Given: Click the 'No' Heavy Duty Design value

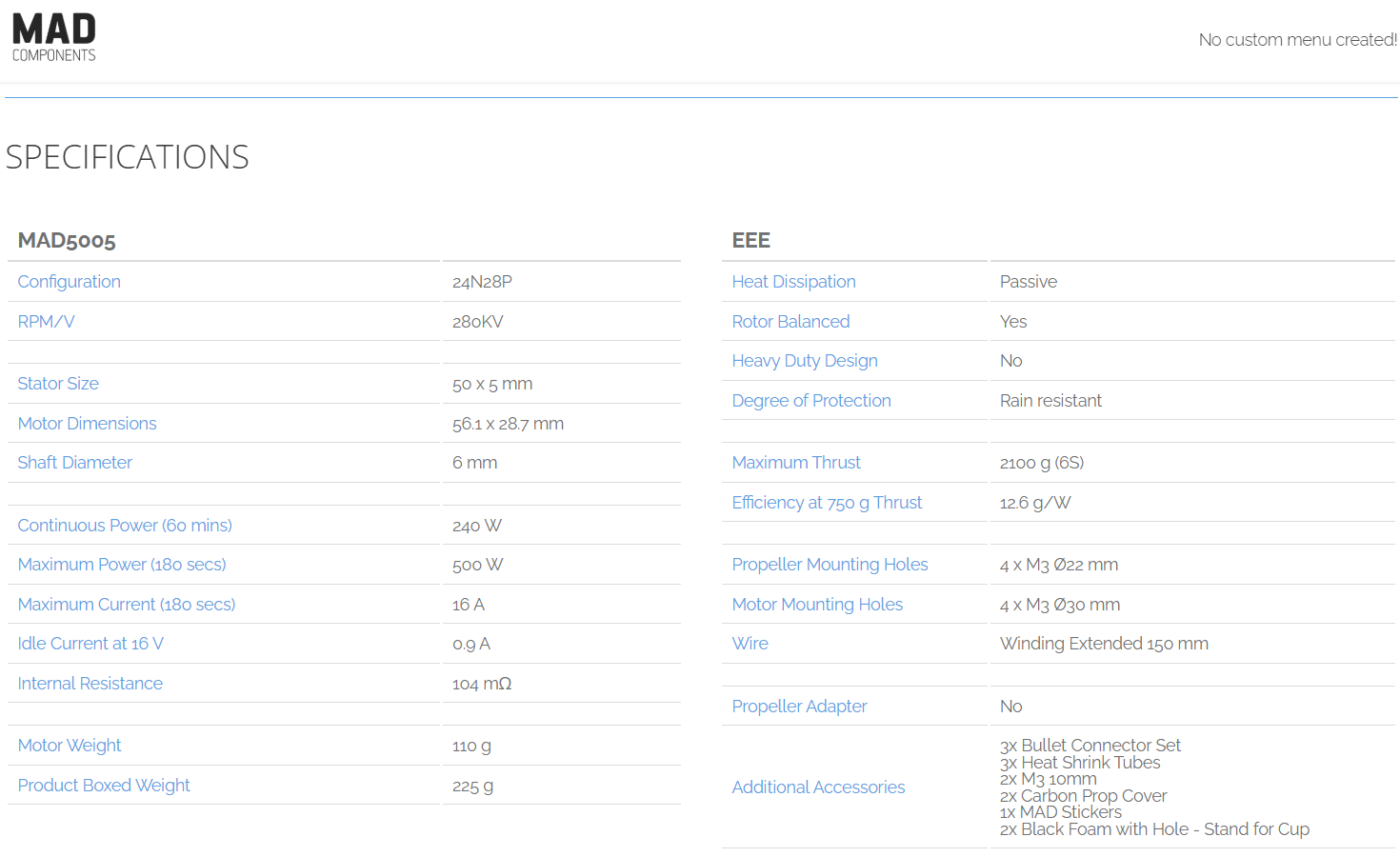Looking at the screenshot, I should [x=1011, y=361].
